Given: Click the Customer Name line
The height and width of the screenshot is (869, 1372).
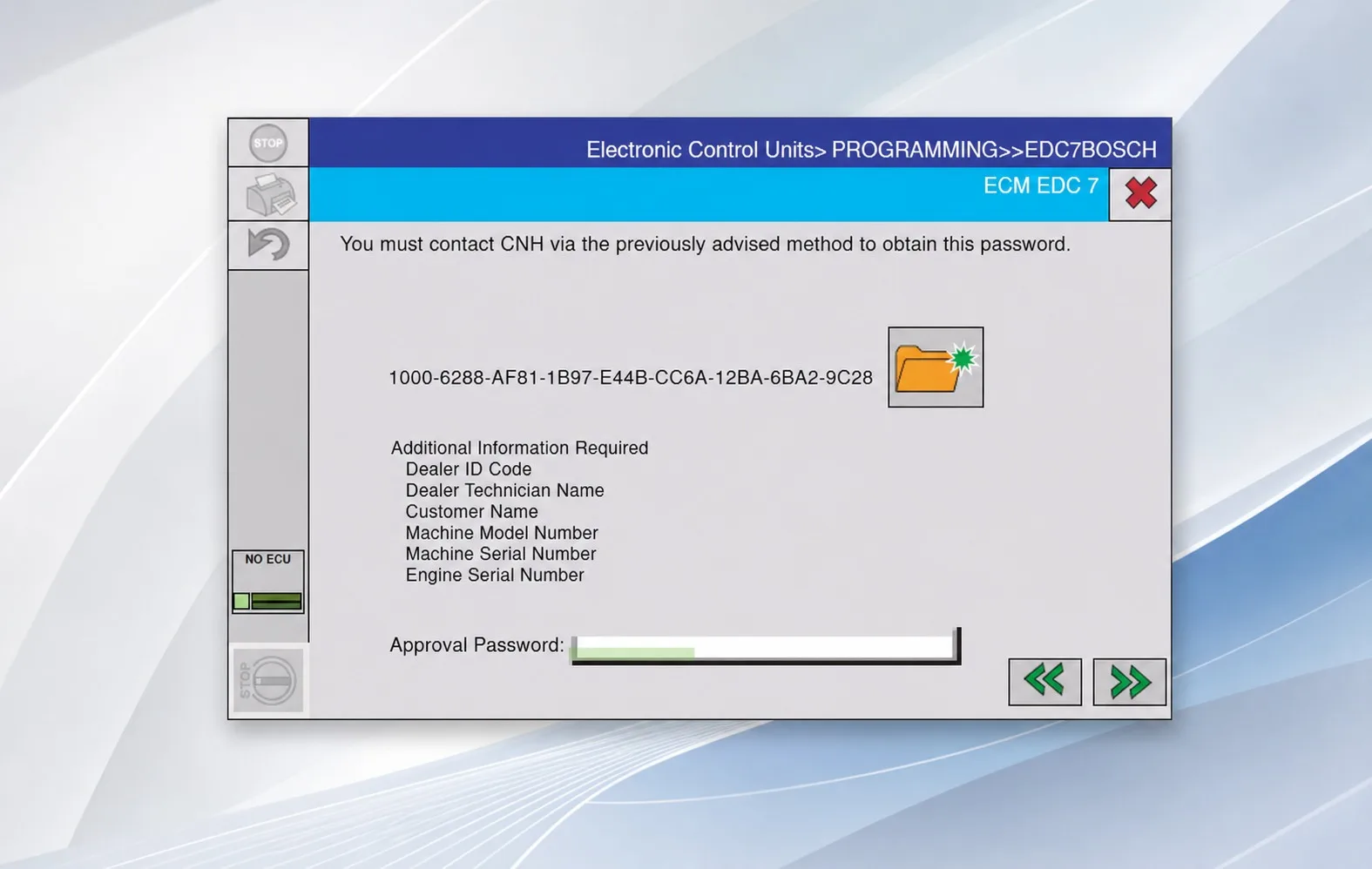Looking at the screenshot, I should pos(471,512).
